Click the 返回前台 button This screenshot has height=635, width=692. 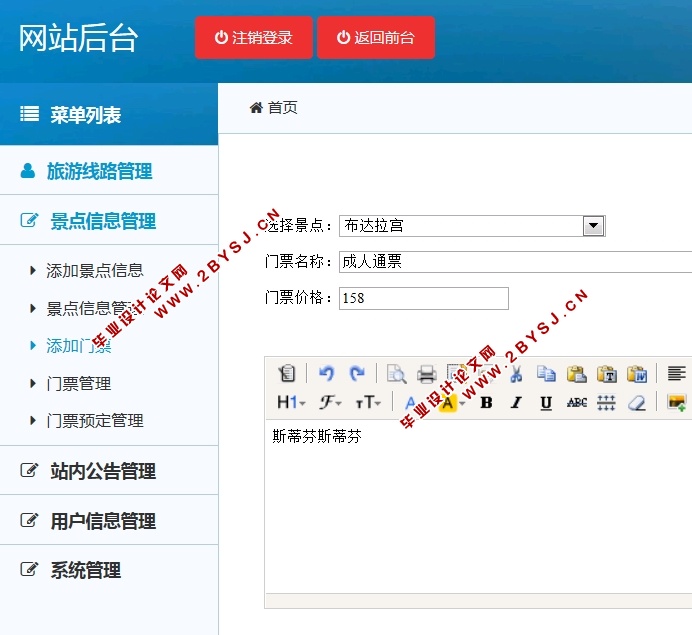point(376,38)
